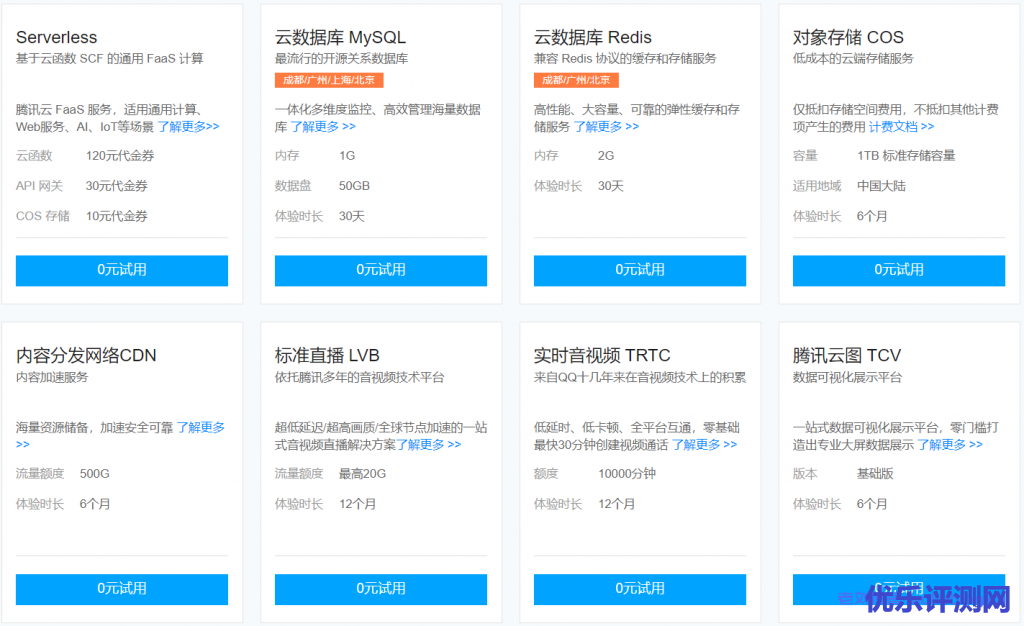Click subtitle 兼容 Redis 协议的缓存和存储服务
The height and width of the screenshot is (626, 1024).
pyautogui.click(x=625, y=58)
